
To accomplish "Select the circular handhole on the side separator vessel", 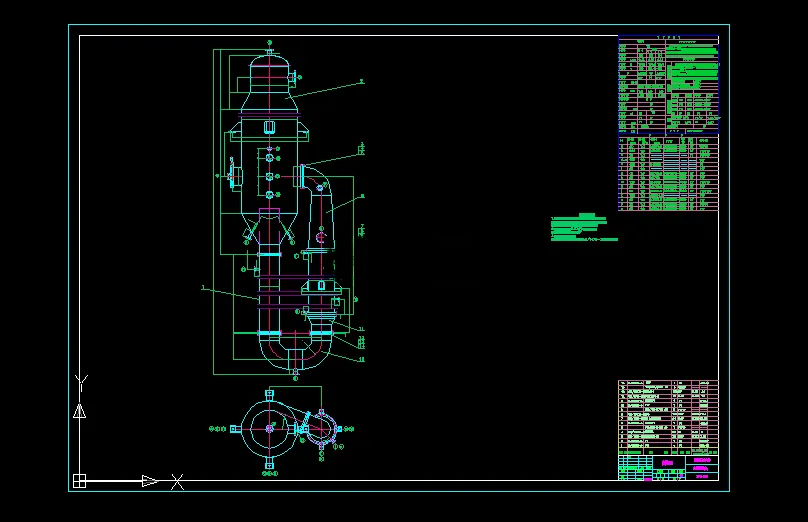I will [x=321, y=238].
